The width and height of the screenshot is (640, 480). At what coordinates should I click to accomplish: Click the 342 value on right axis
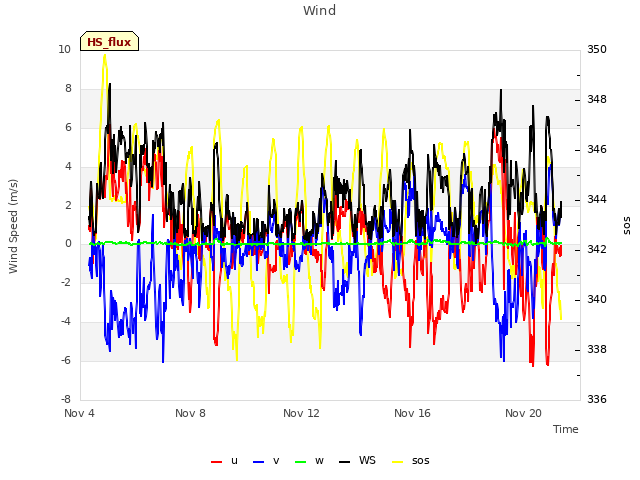pyautogui.click(x=597, y=250)
